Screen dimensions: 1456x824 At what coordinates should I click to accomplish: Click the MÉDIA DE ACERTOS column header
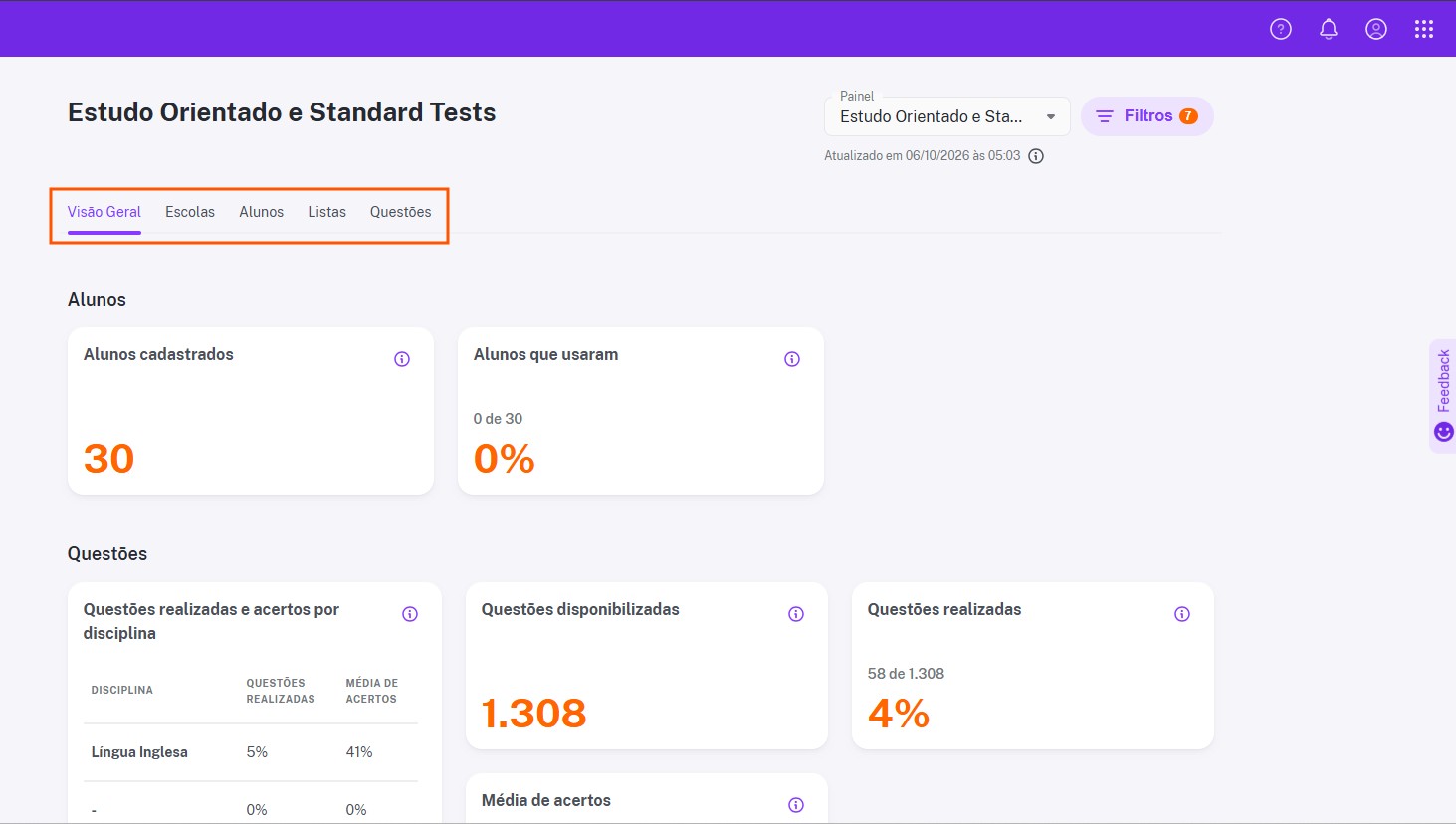click(372, 691)
